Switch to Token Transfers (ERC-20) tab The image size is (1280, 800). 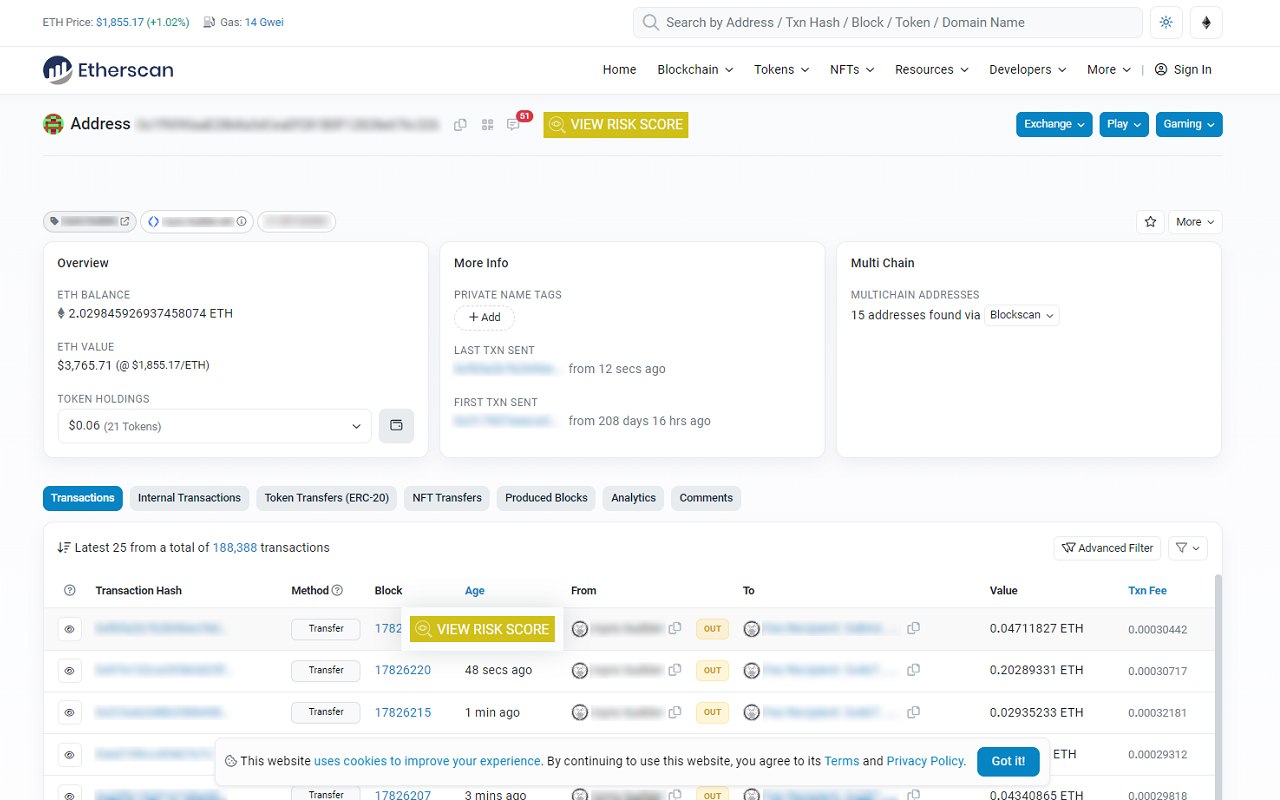[326, 498]
